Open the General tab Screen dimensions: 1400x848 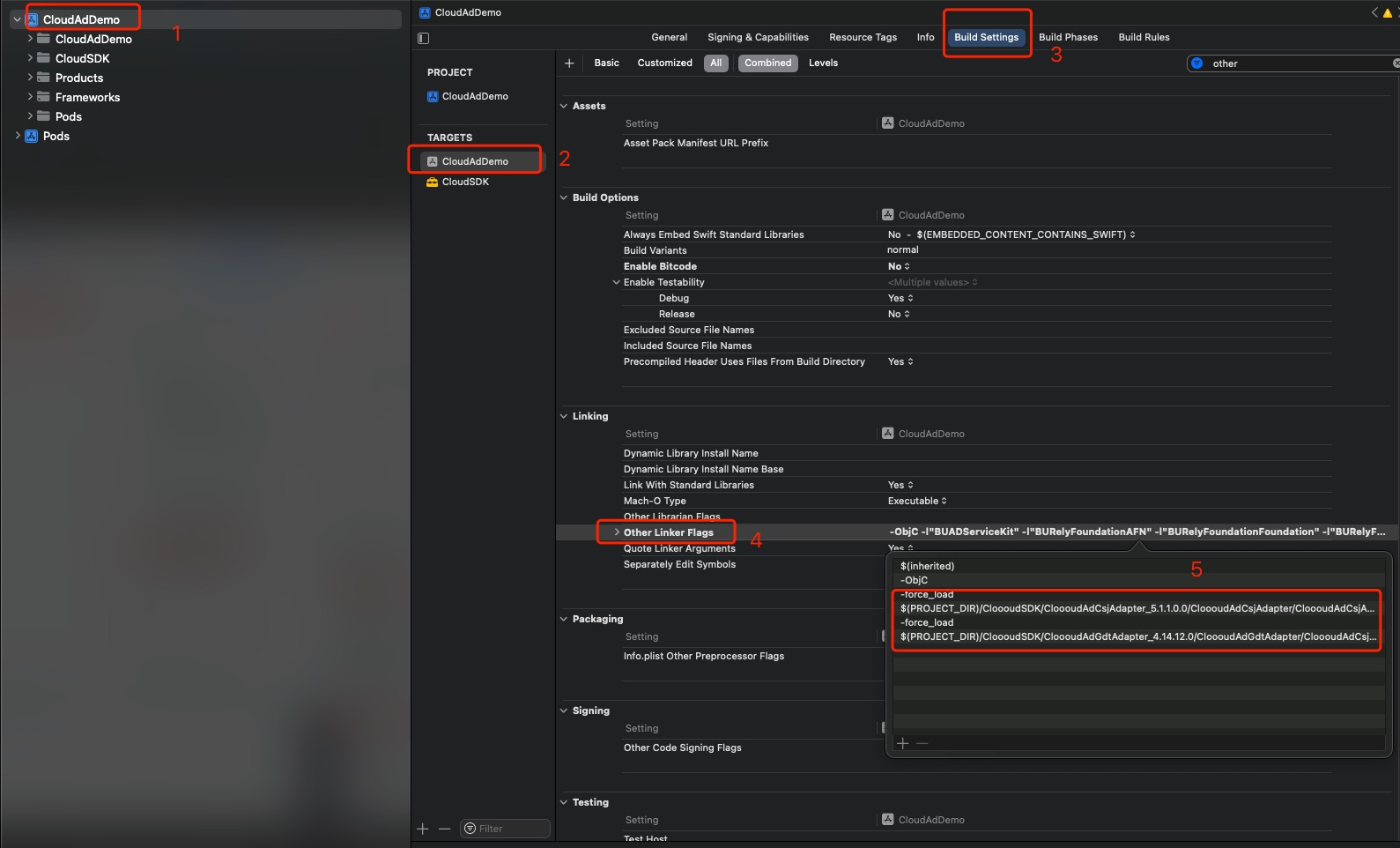point(669,37)
